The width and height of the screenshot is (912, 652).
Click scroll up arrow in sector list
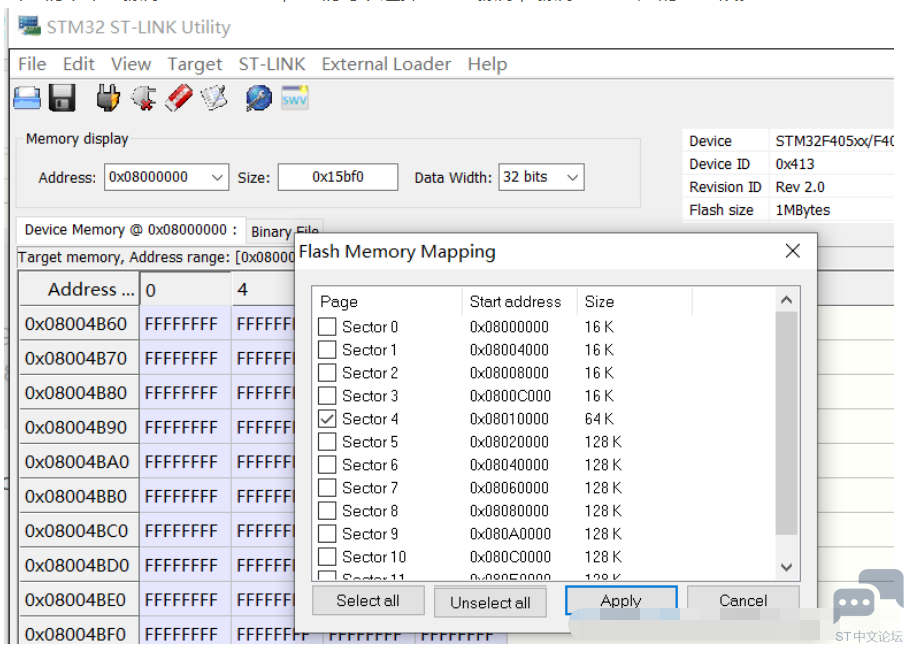[786, 300]
